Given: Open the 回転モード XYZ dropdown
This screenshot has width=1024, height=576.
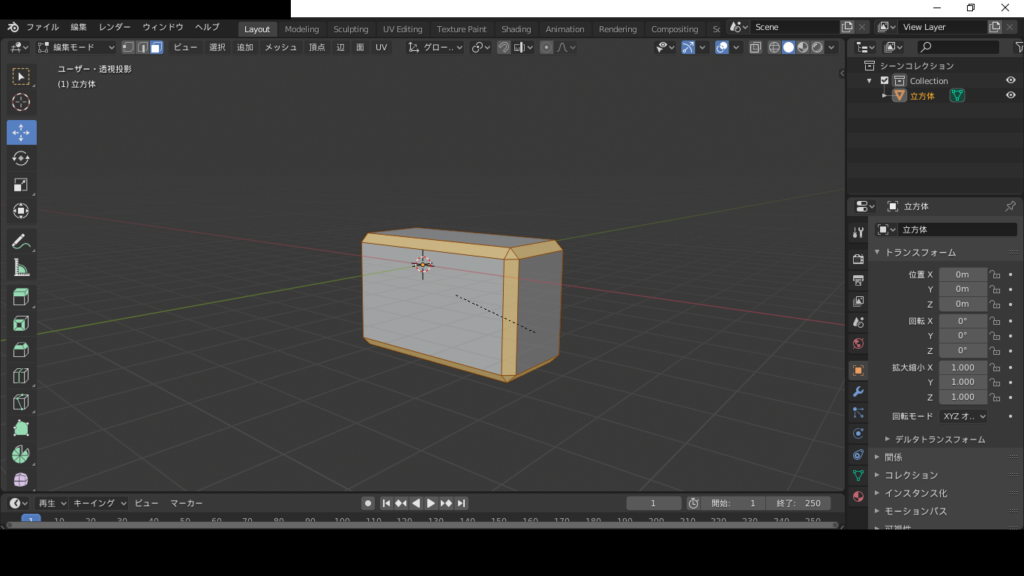Looking at the screenshot, I should 964,416.
